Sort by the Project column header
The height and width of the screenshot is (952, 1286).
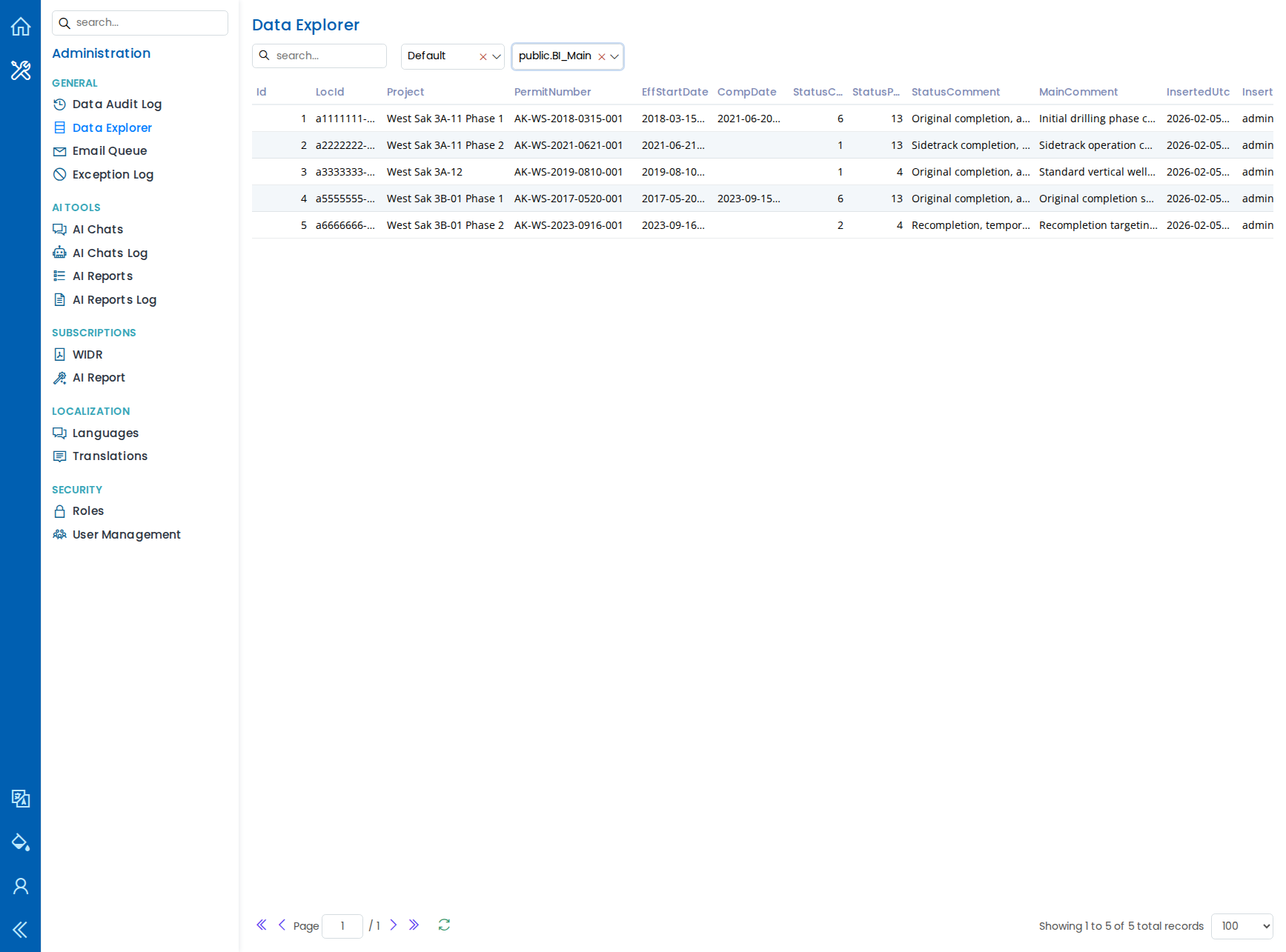point(405,92)
